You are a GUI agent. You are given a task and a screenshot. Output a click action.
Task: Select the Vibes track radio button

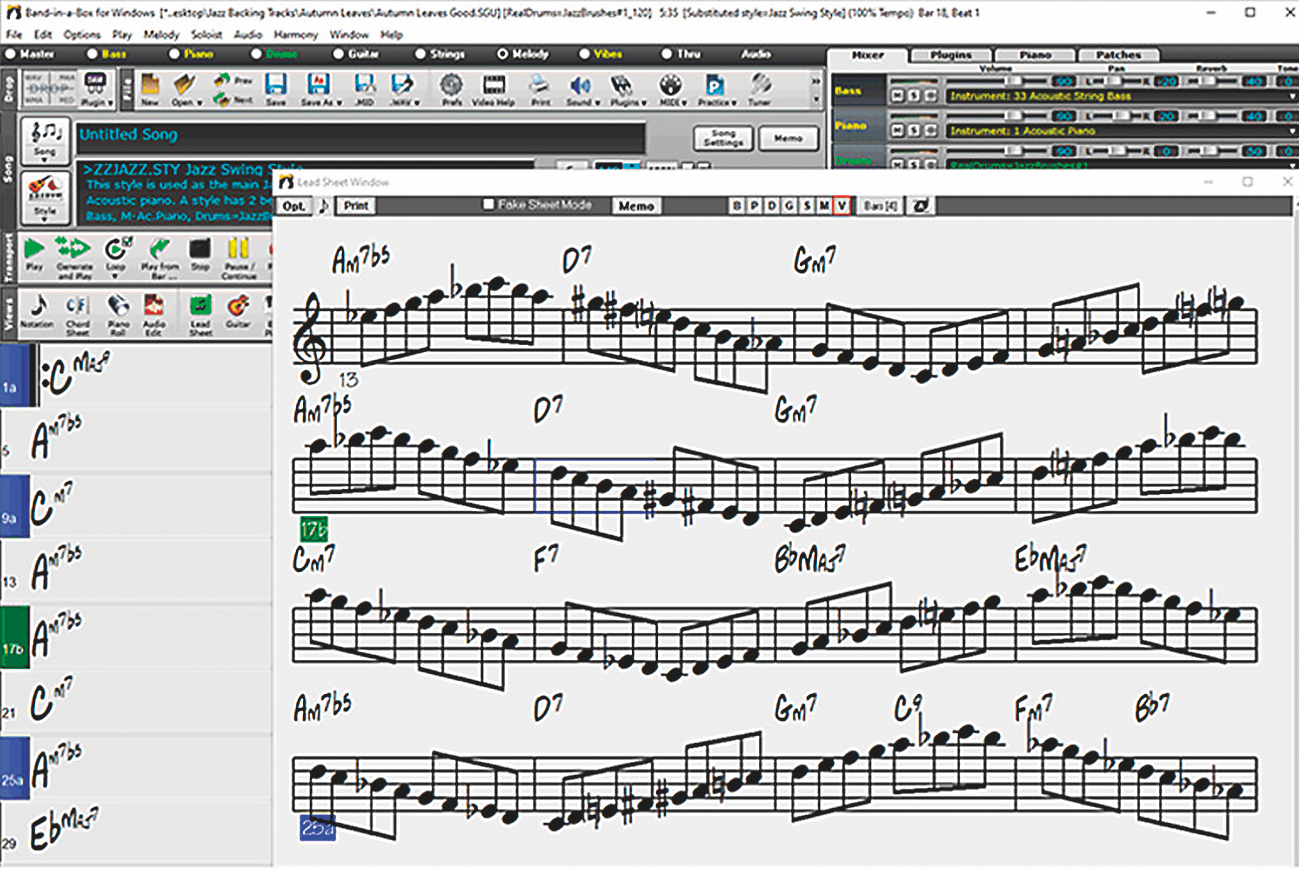[584, 54]
